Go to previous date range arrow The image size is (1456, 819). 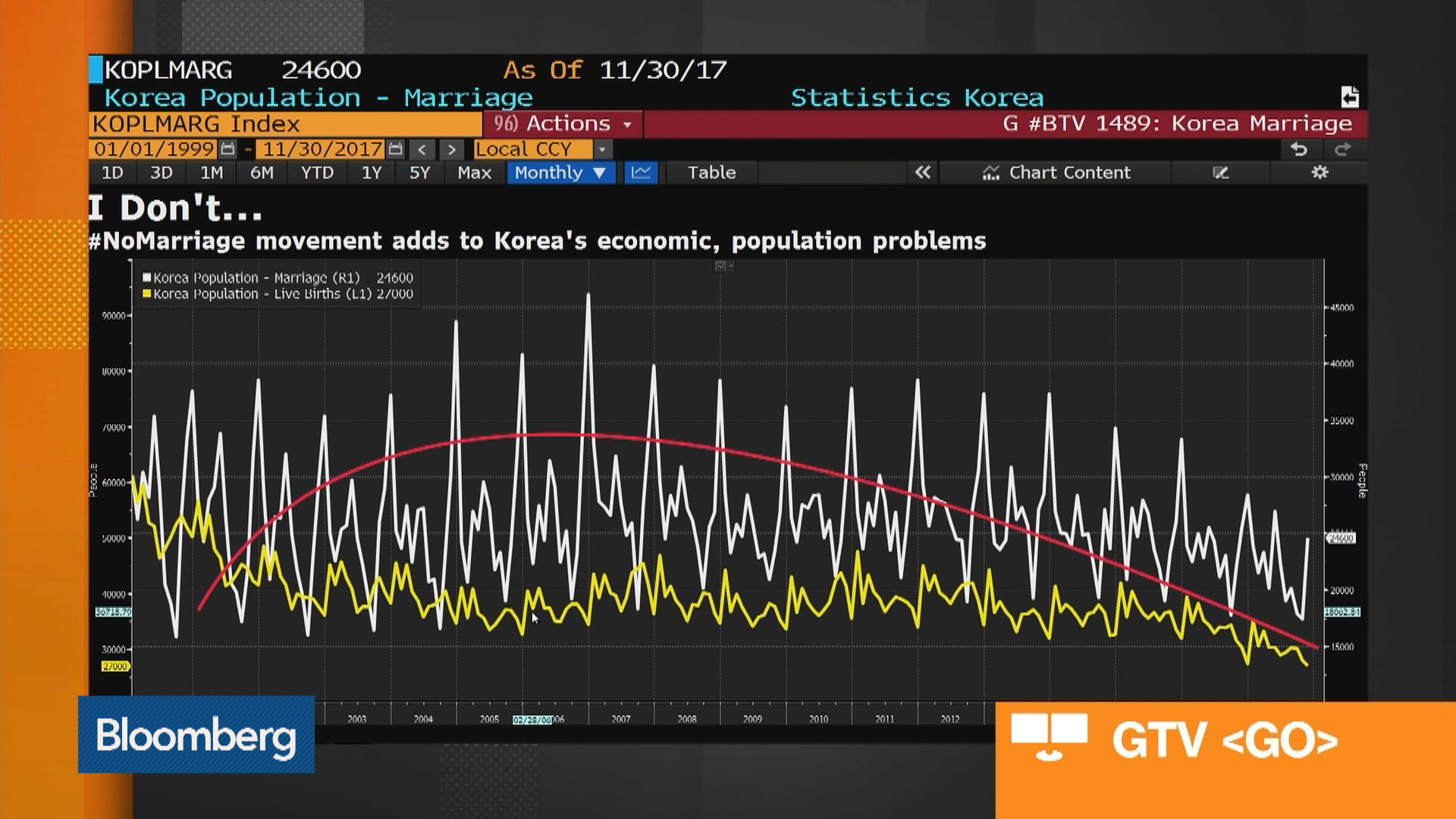click(x=422, y=149)
